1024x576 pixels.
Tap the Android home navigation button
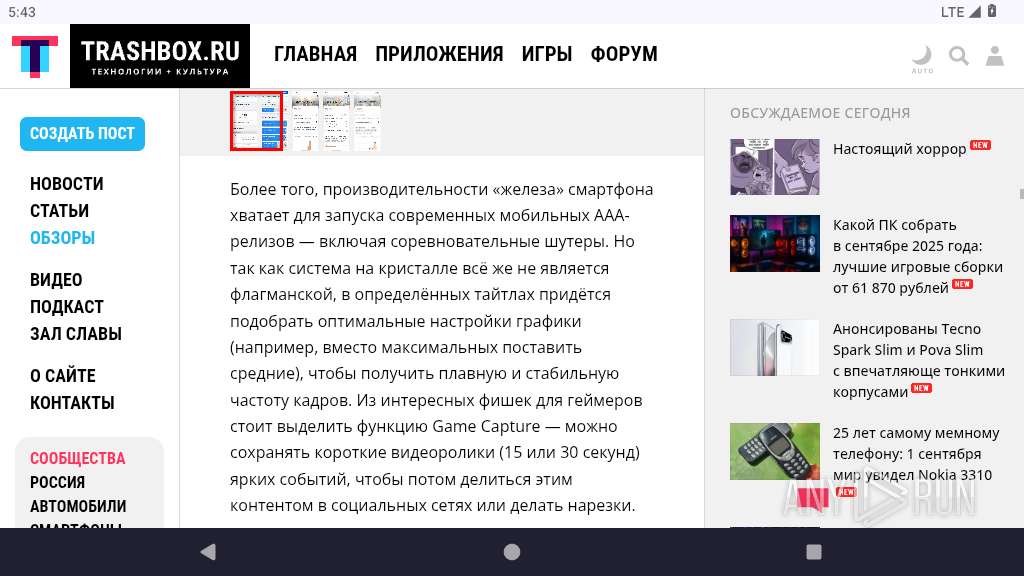tap(512, 552)
